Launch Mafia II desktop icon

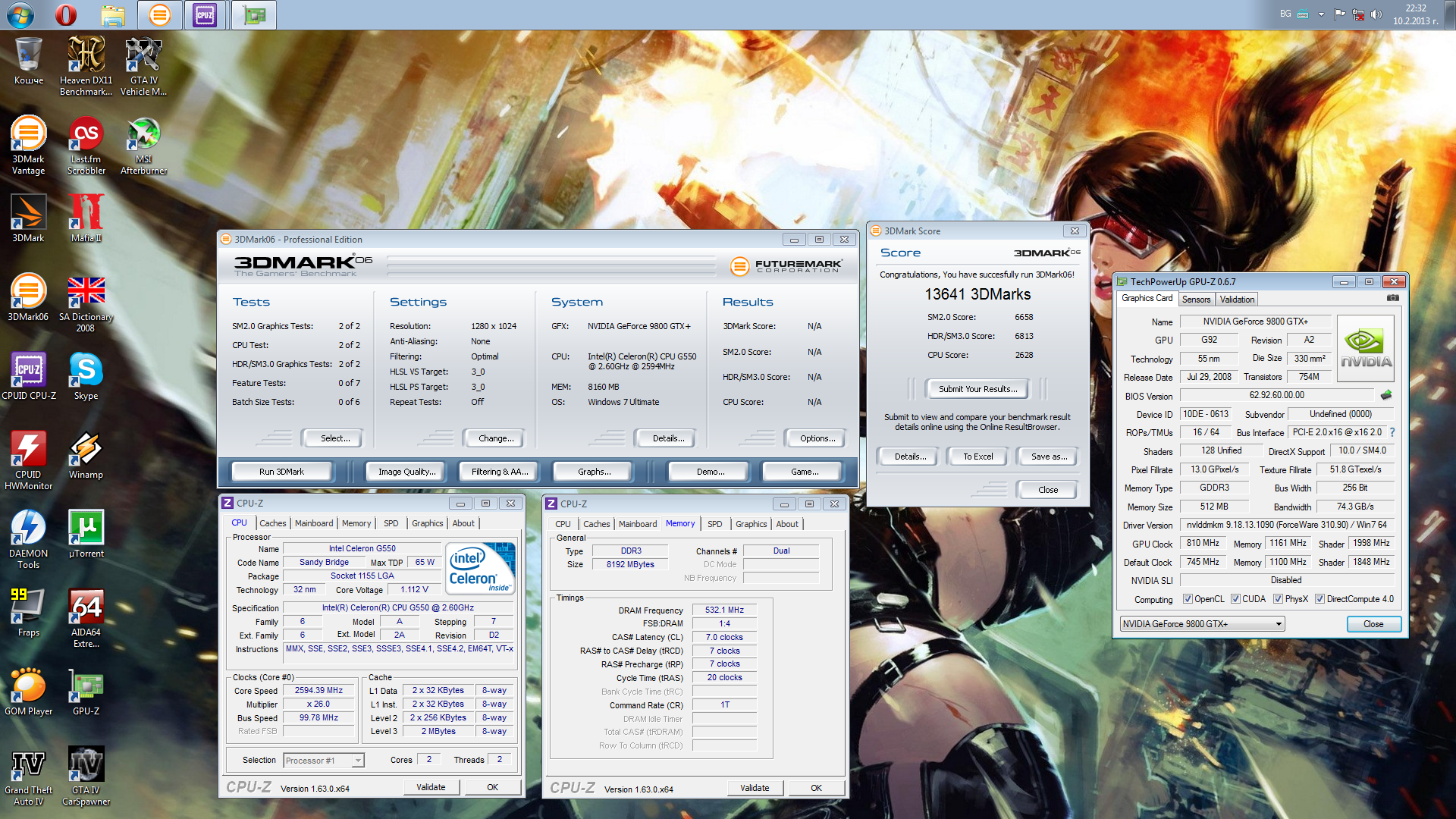click(x=86, y=218)
